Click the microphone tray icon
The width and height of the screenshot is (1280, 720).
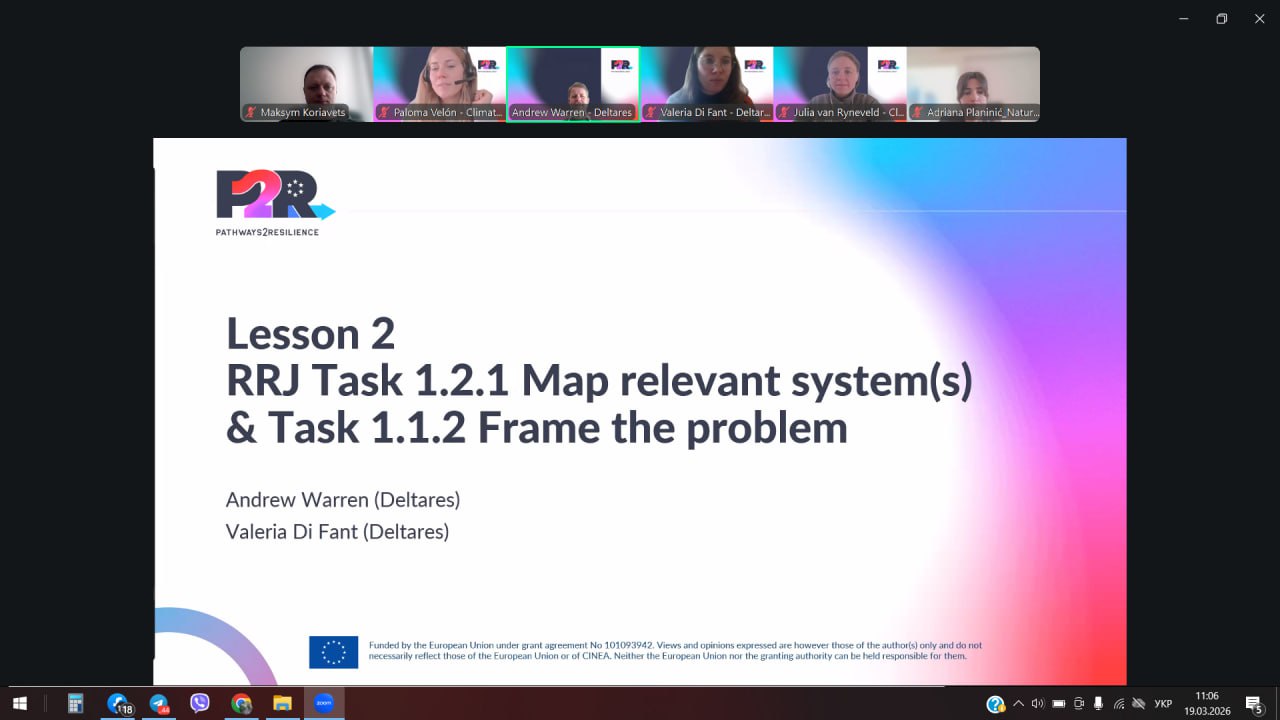coord(1098,704)
